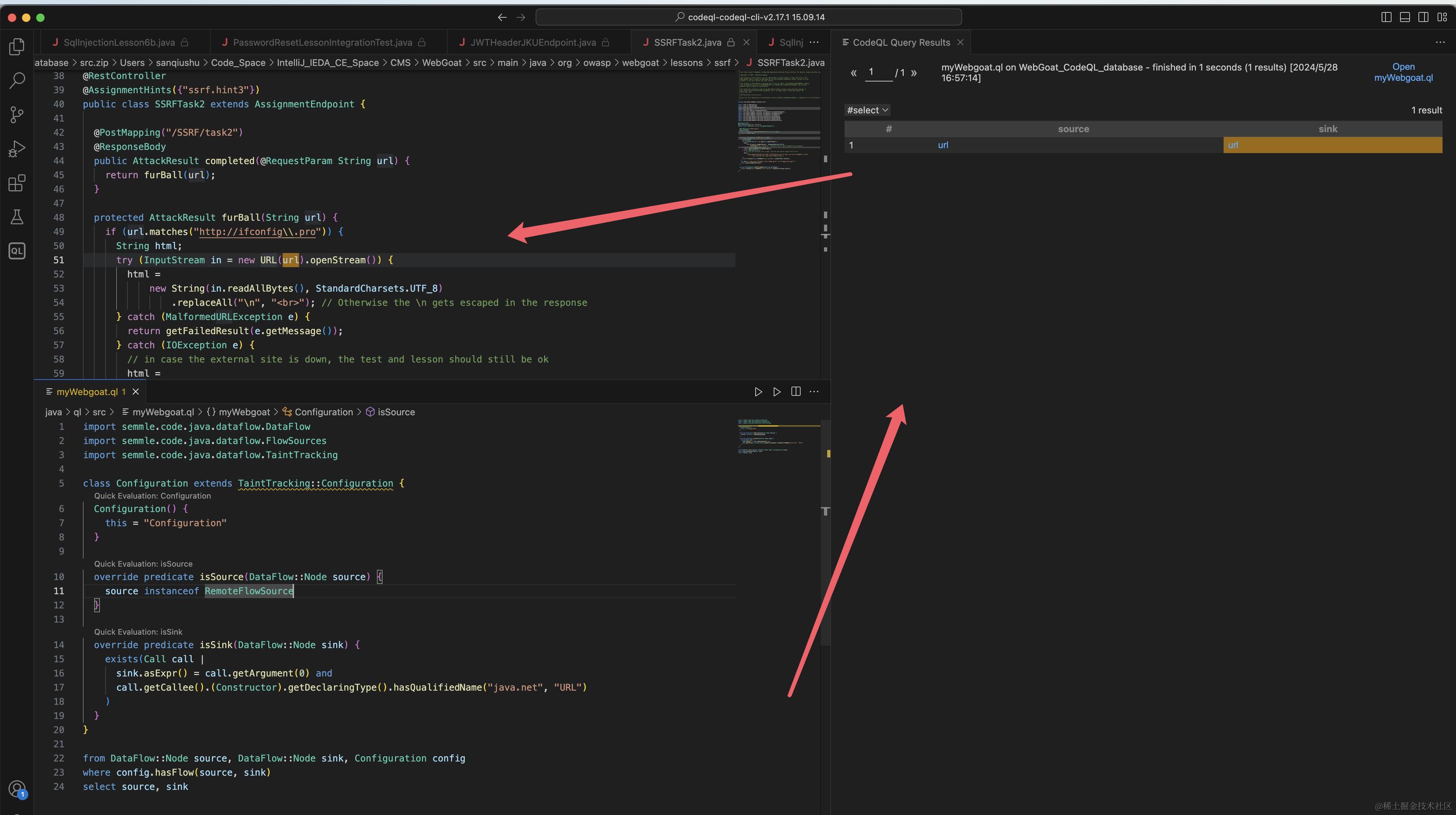The image size is (1456, 815).
Task: Open the Explorer view in the activity bar
Action: [x=17, y=46]
